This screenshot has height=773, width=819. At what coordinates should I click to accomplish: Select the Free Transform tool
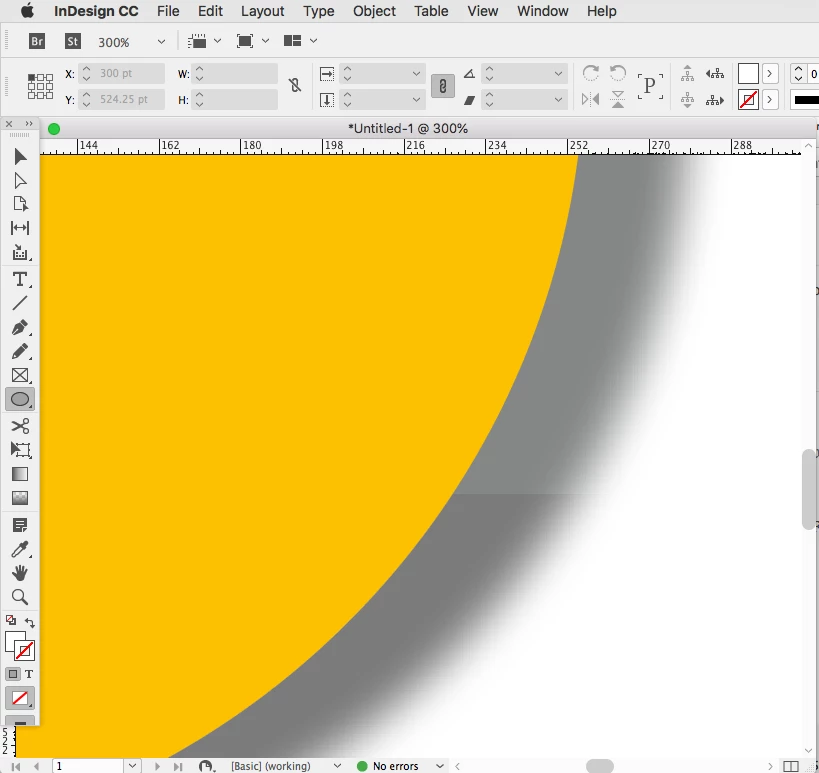(20, 450)
